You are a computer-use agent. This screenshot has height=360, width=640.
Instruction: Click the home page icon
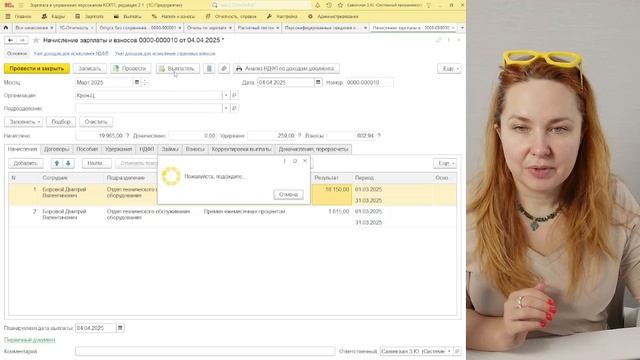(6, 28)
